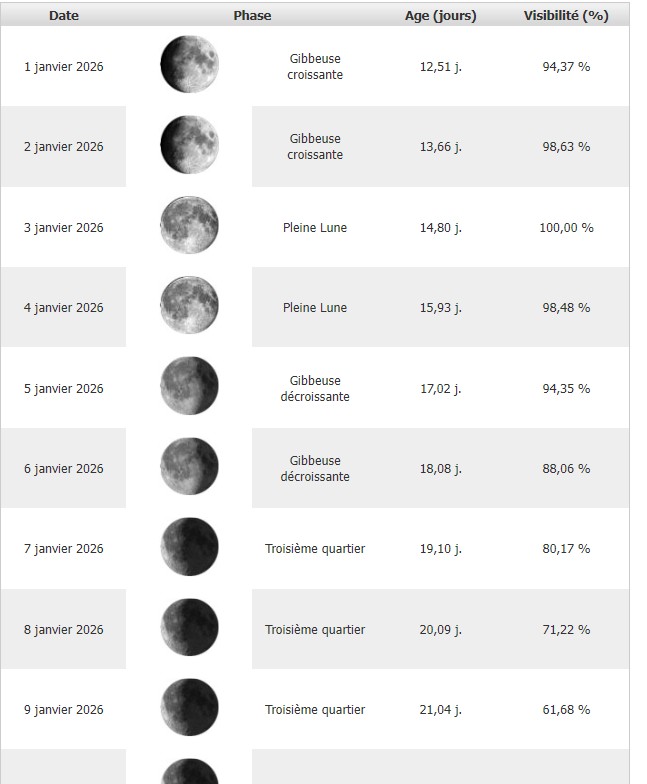Click the 100,00 % visibility value

(566, 228)
